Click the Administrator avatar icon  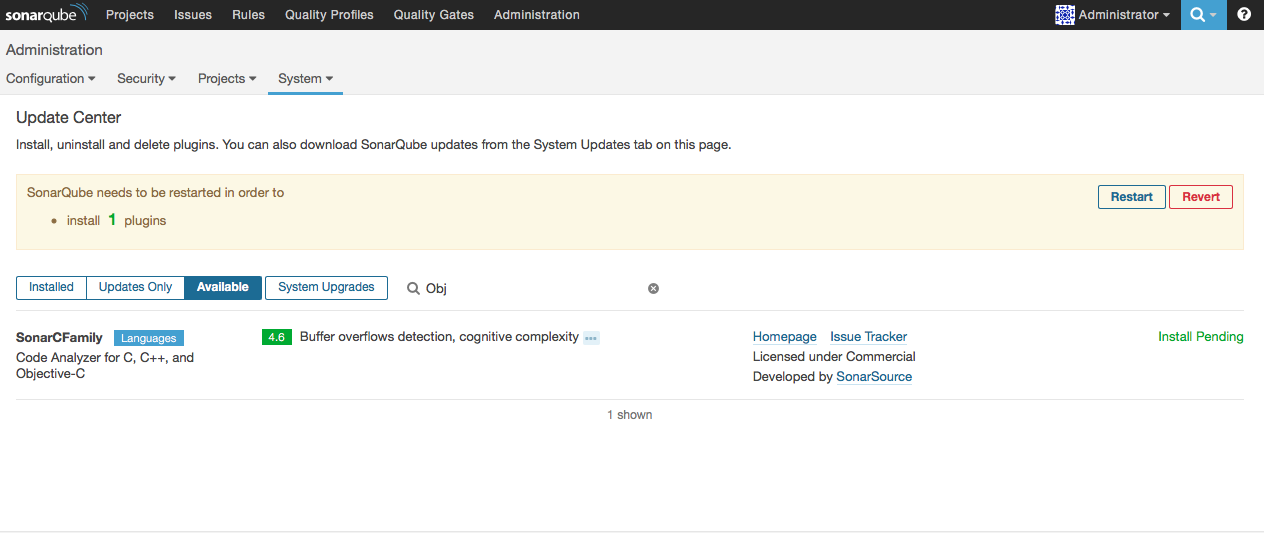1065,15
